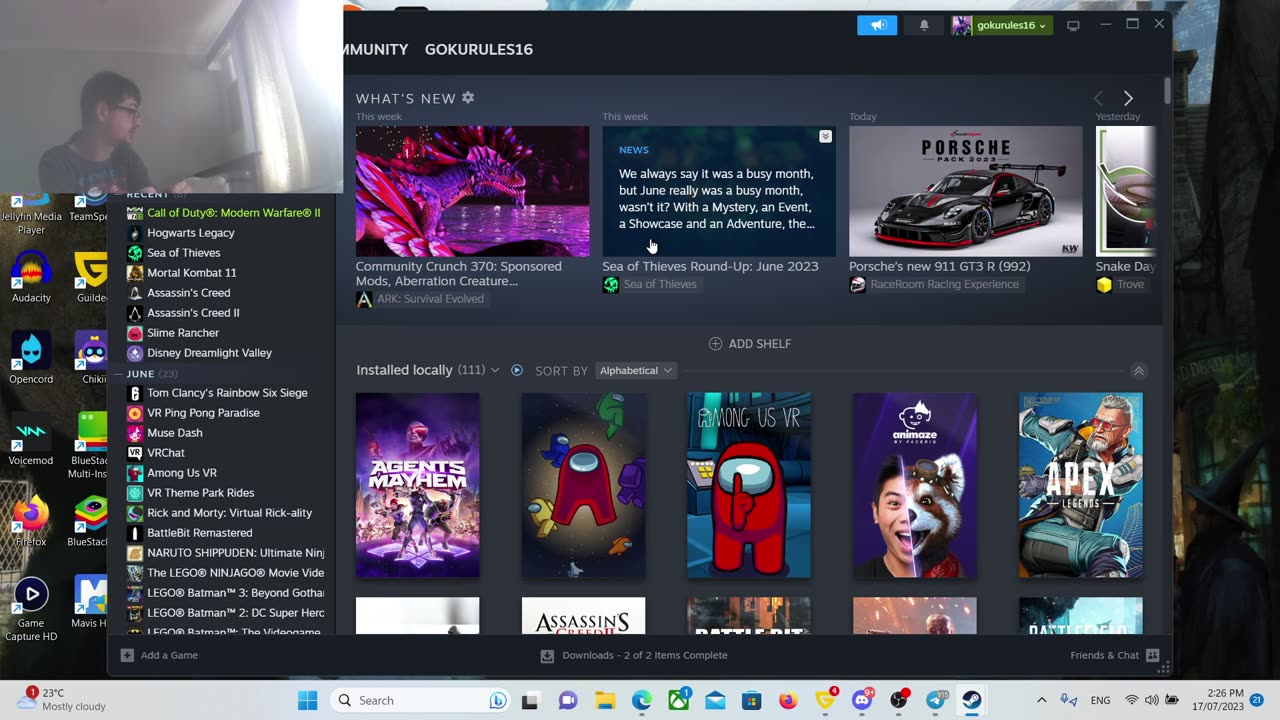Open Apex Legends game cover
Screen dimensions: 1280x720
[x=1081, y=485]
